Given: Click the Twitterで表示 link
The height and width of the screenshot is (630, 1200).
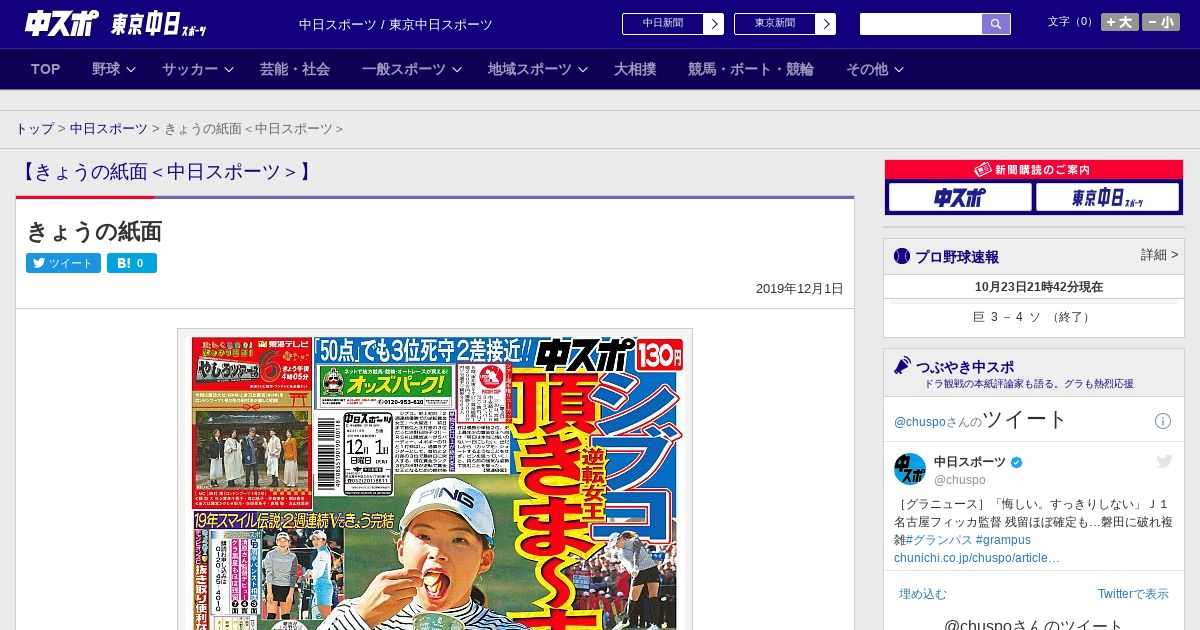Looking at the screenshot, I should click(x=1133, y=594).
